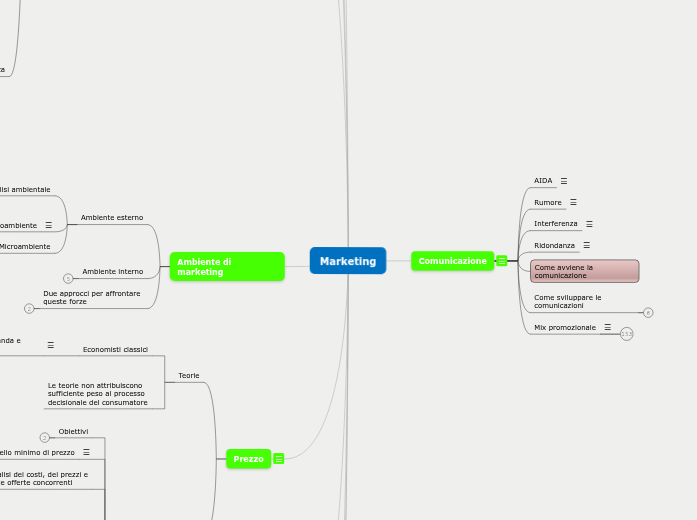Click the green notes icon on Comunicazione
697x520 pixels.
(502, 261)
